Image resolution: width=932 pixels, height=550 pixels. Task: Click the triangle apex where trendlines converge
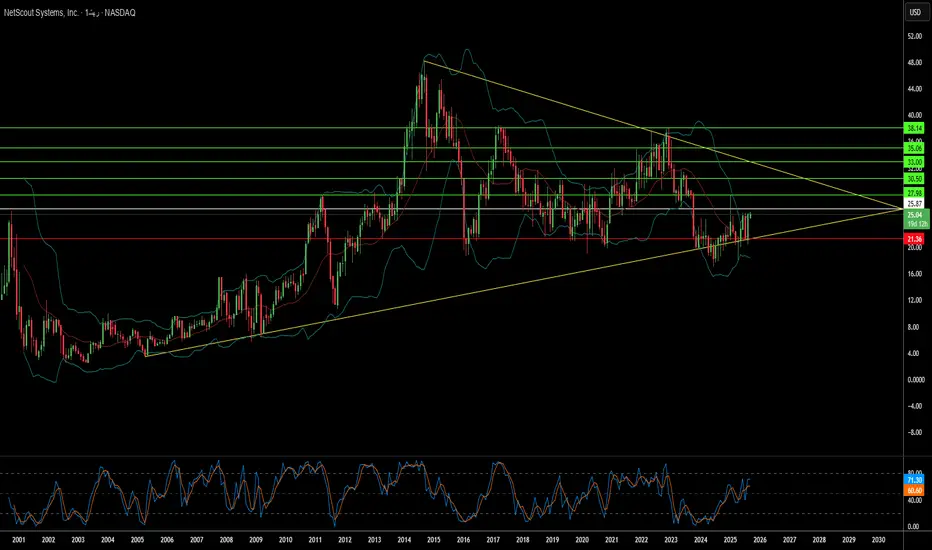[899, 209]
